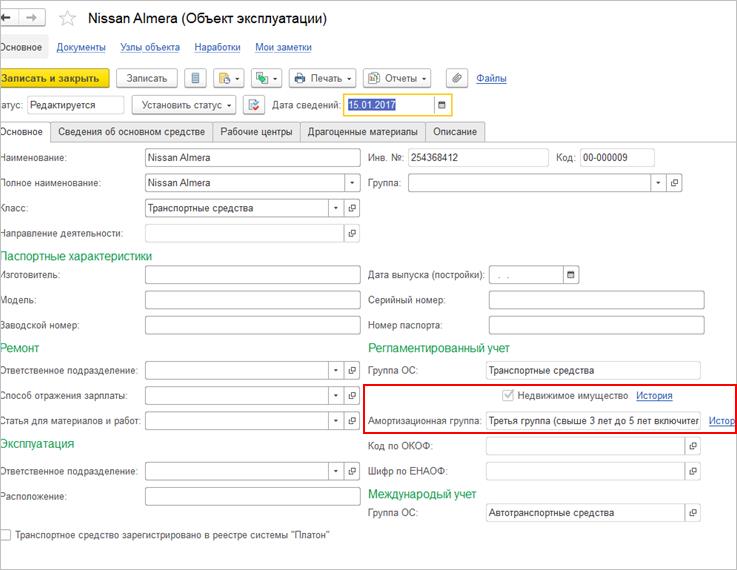Click Записать и закрыть button
Image resolution: width=737 pixels, height=570 pixels.
pos(54,78)
